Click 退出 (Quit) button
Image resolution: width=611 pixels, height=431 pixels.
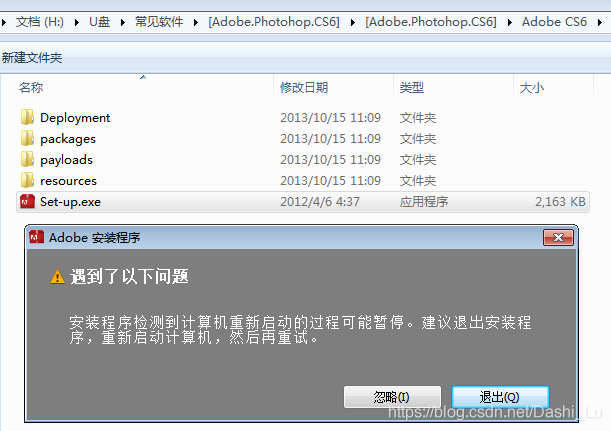(x=500, y=397)
